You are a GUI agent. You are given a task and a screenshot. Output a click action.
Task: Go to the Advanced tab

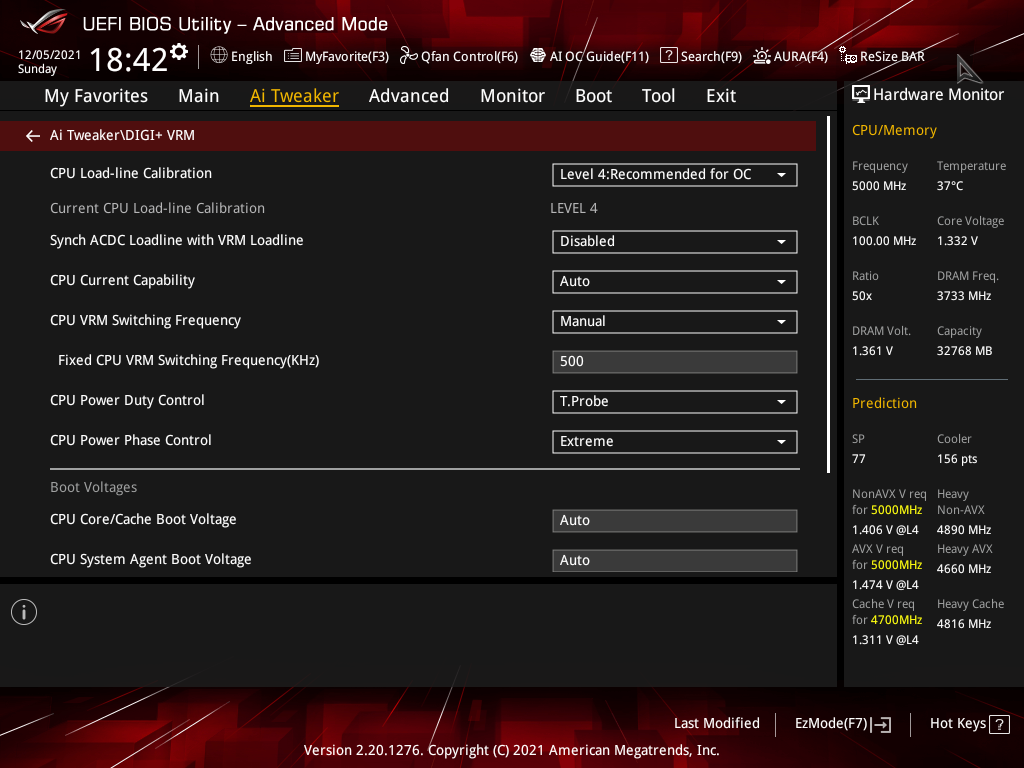(x=409, y=96)
